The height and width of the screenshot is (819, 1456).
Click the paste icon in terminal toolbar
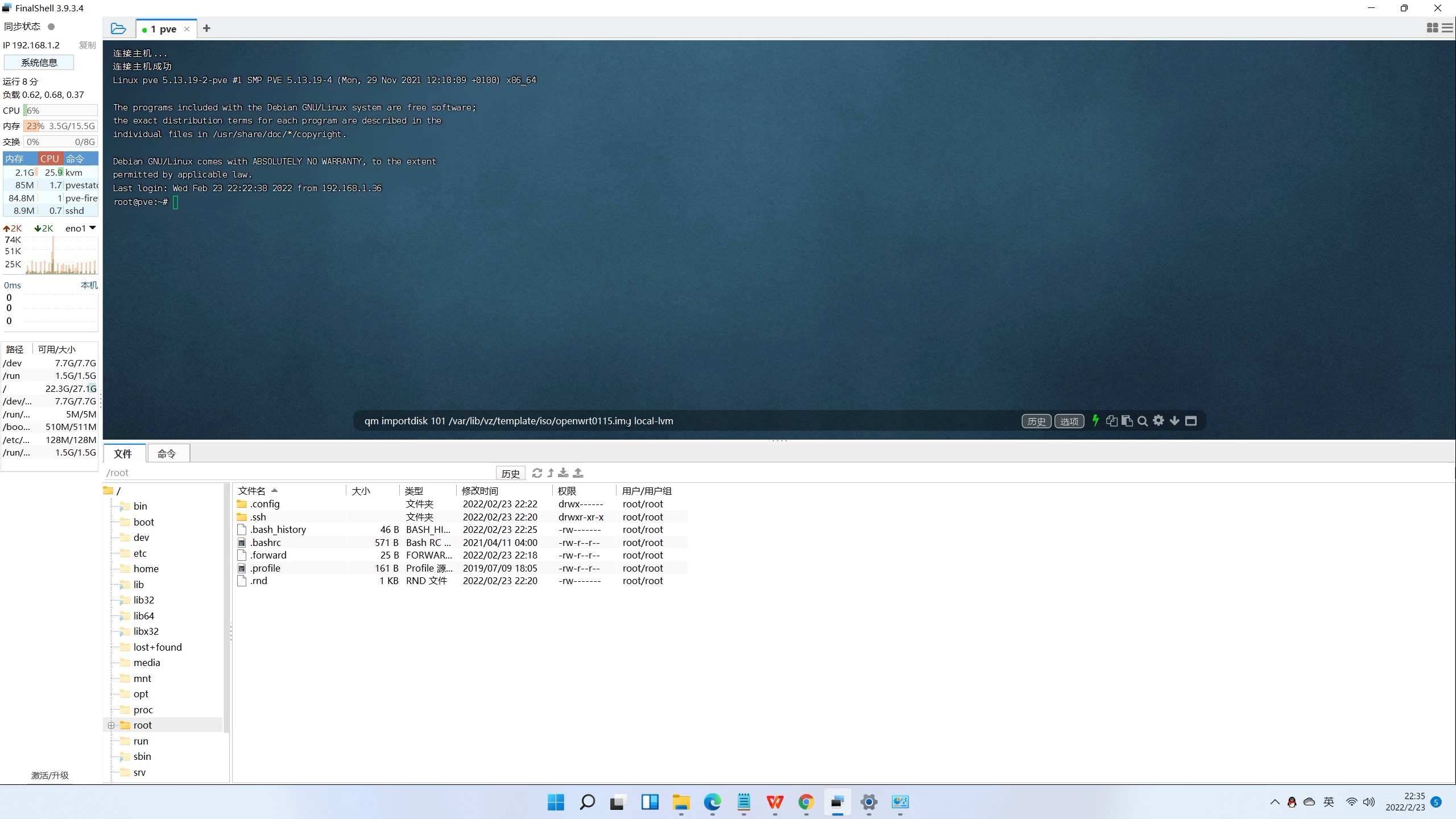[x=1127, y=421]
